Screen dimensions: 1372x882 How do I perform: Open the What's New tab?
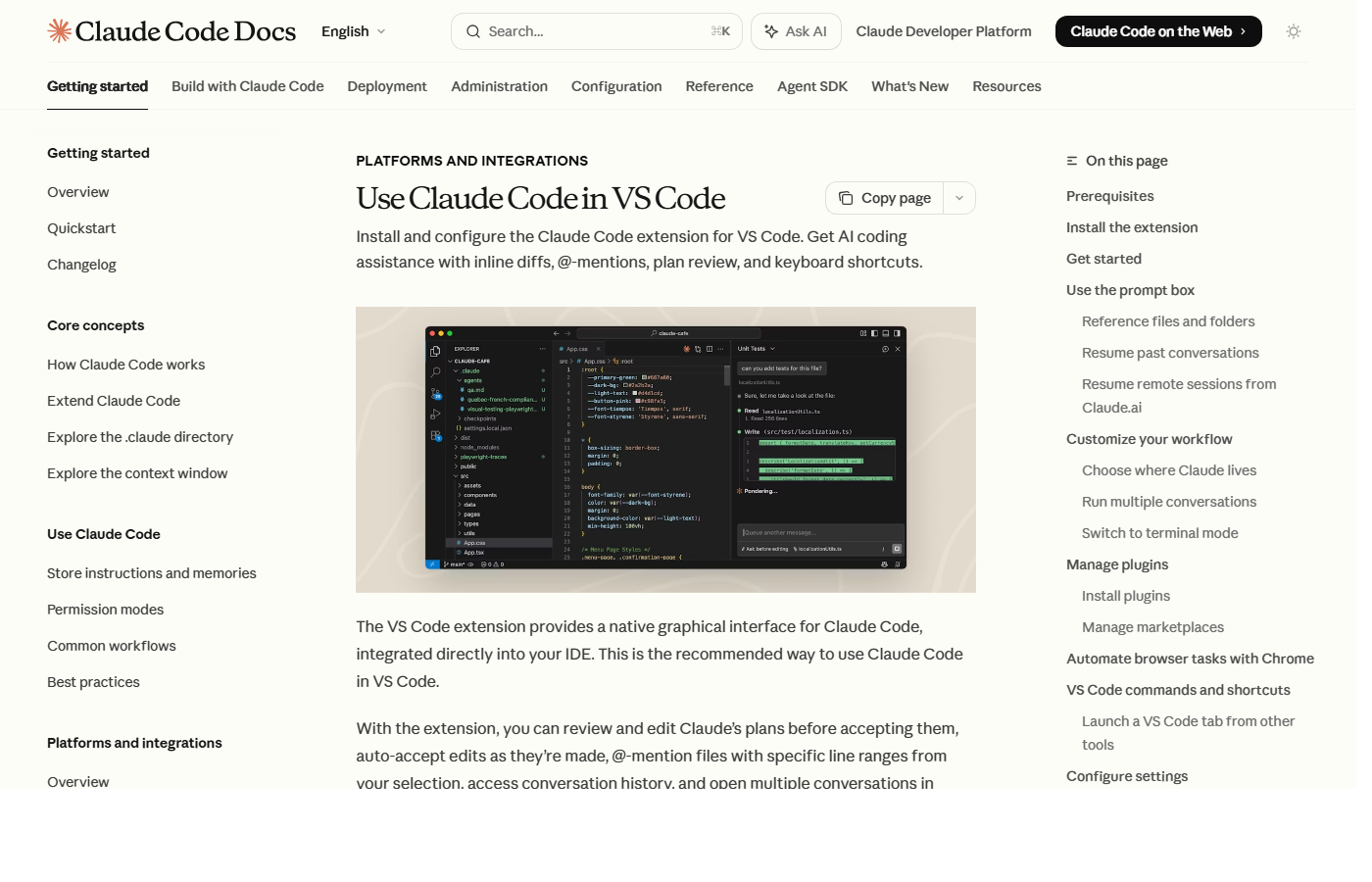[909, 86]
